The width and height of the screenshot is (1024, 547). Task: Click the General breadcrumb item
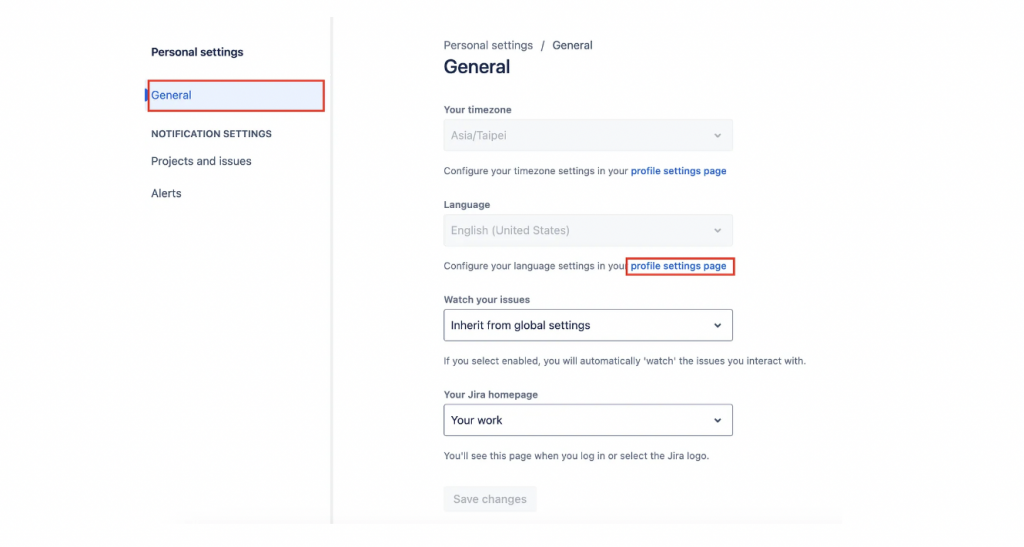click(572, 45)
